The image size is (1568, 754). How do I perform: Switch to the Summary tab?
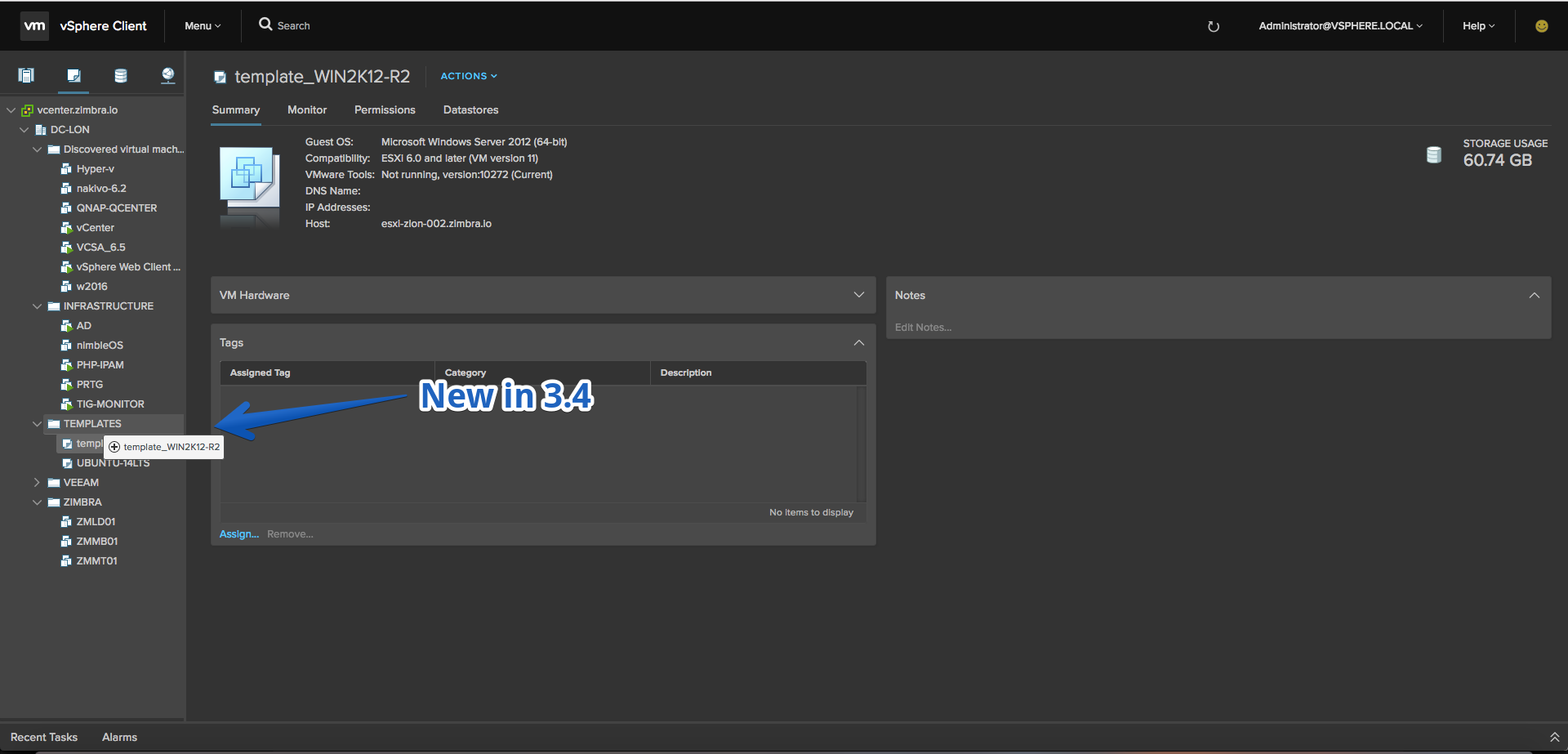pyautogui.click(x=236, y=110)
